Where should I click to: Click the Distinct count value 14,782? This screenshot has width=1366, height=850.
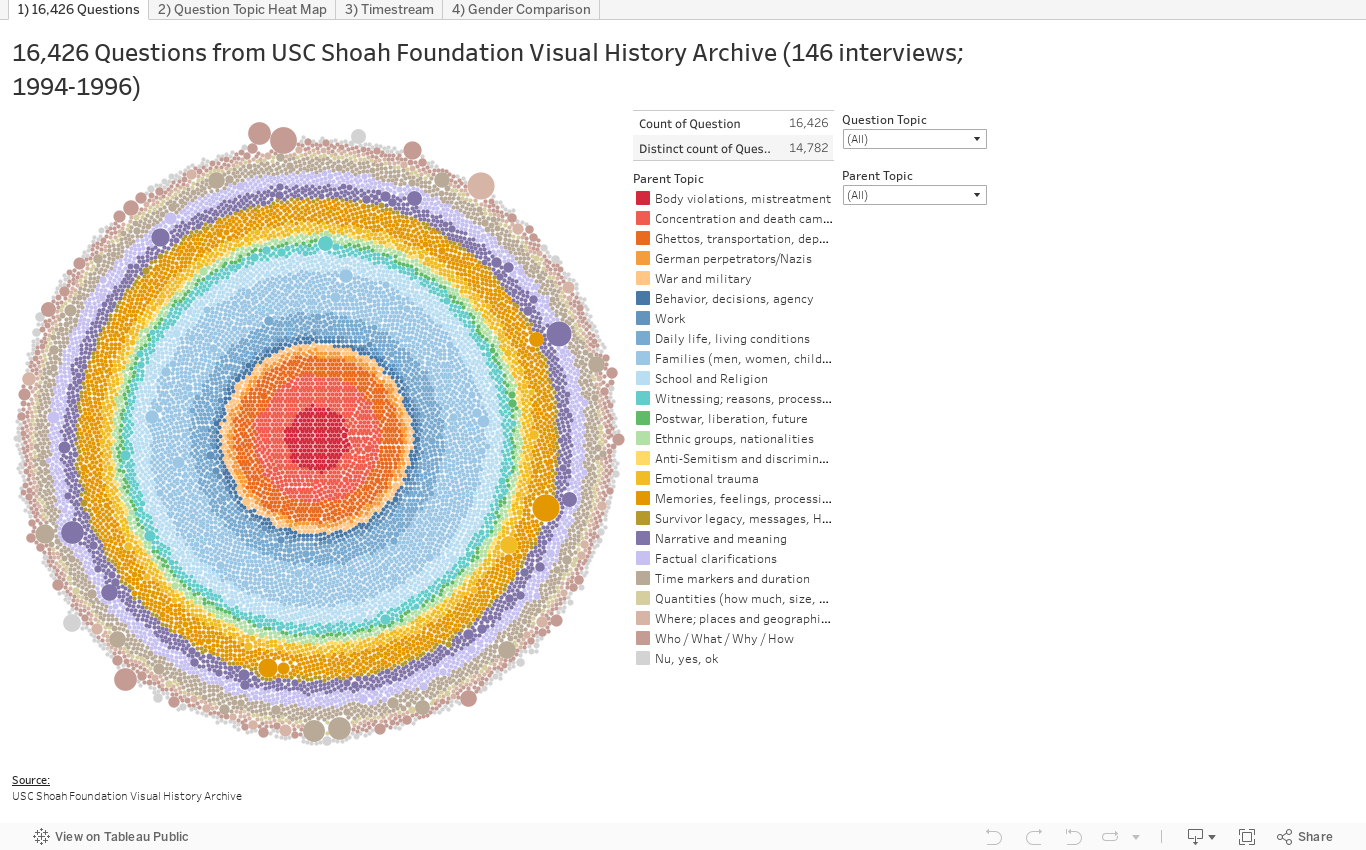click(x=808, y=148)
